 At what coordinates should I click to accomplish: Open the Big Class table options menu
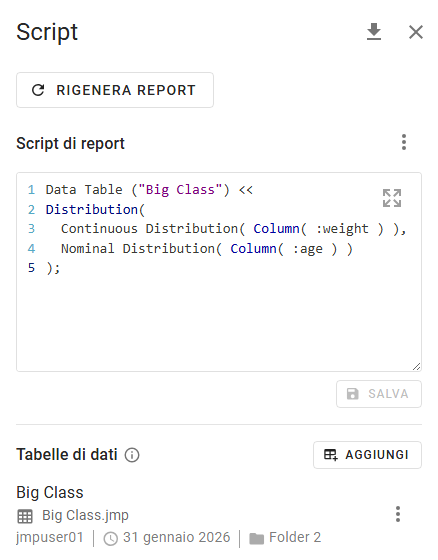398,514
